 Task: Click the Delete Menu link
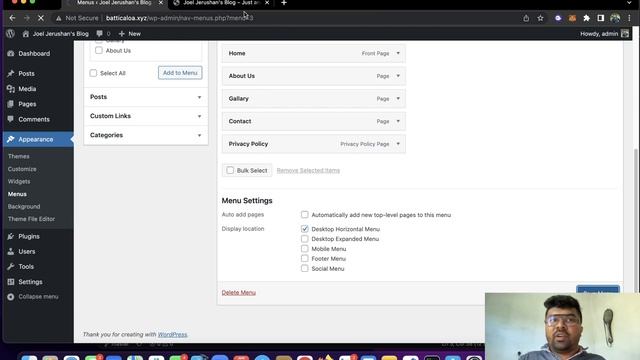tap(239, 293)
